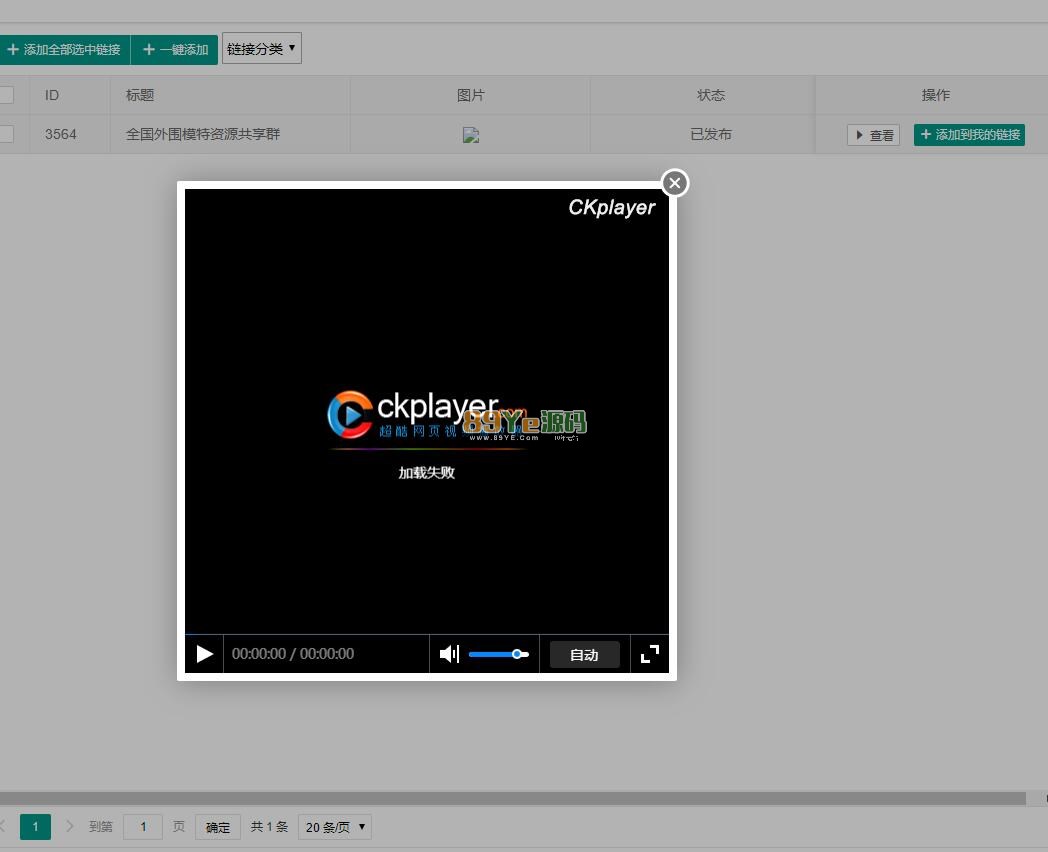1048x852 pixels.
Task: Click the 已发布 status cell
Action: coord(710,134)
